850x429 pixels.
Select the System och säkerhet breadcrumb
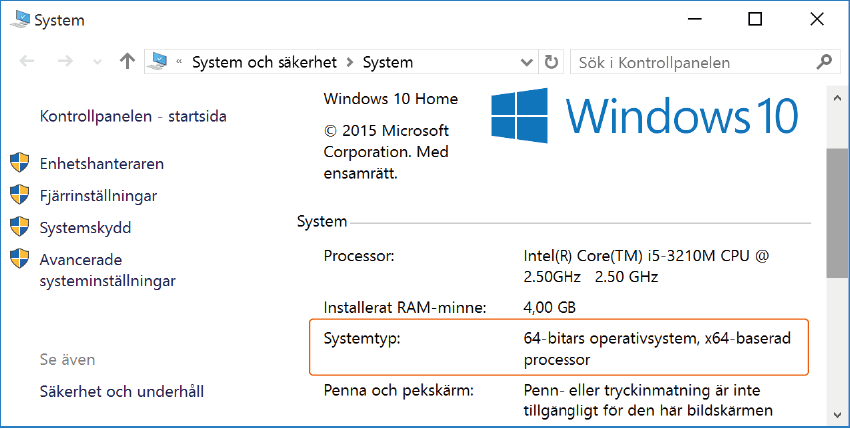tap(265, 62)
